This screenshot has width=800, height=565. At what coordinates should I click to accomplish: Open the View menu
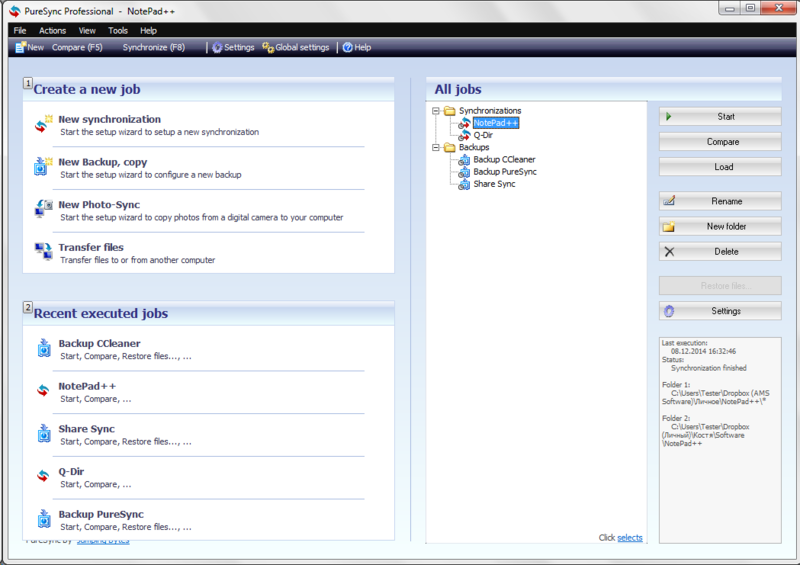[x=87, y=31]
